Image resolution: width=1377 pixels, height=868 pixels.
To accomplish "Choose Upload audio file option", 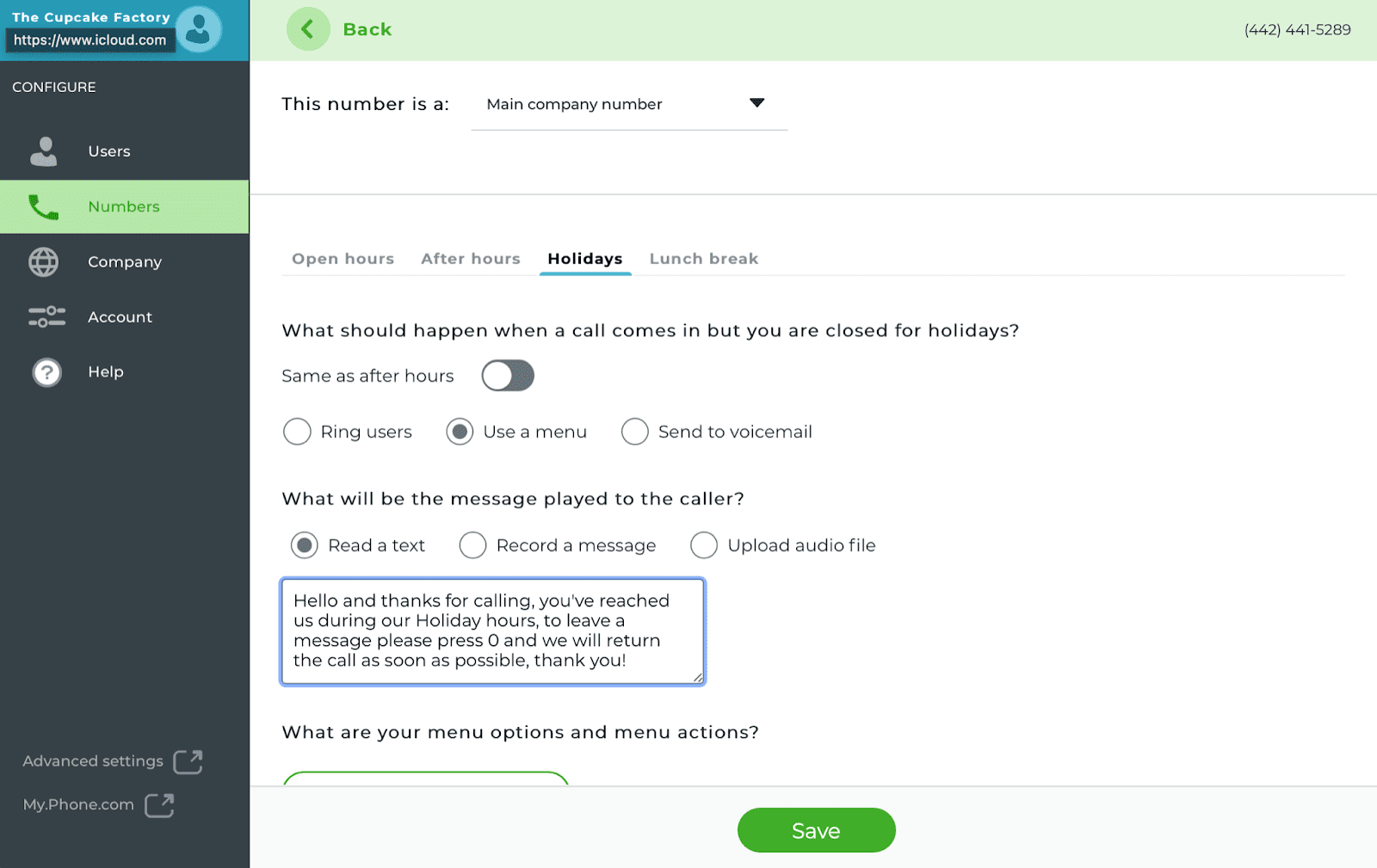I will coord(704,545).
